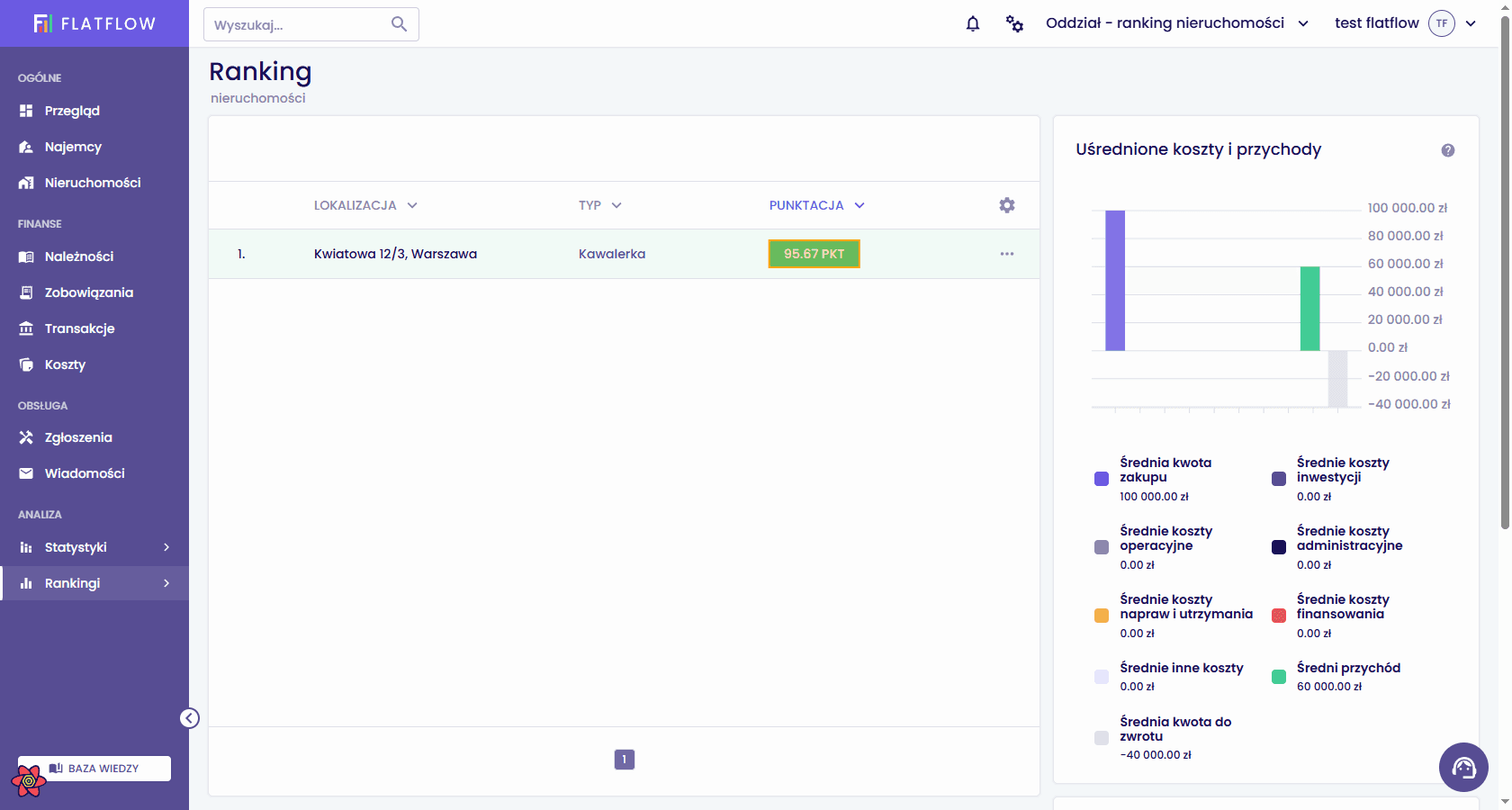
Task: Open the settings gears icon in header
Action: click(x=1014, y=23)
